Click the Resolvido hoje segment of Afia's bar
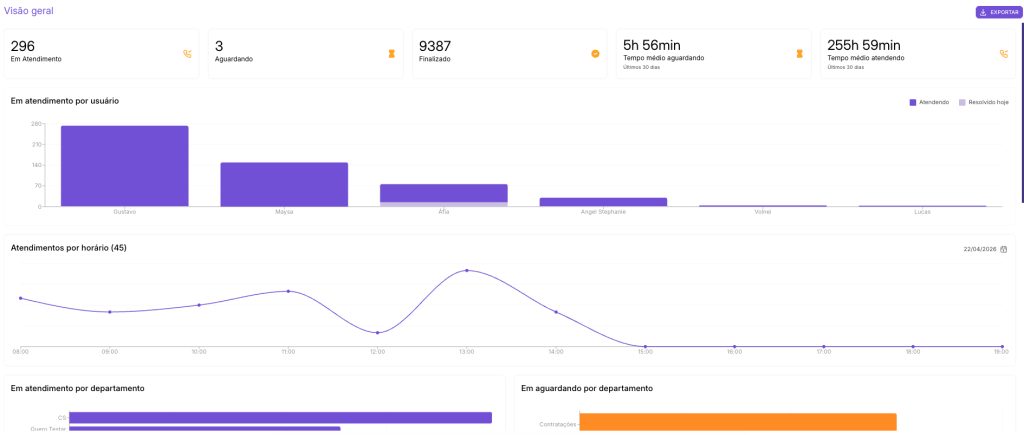 coord(443,204)
